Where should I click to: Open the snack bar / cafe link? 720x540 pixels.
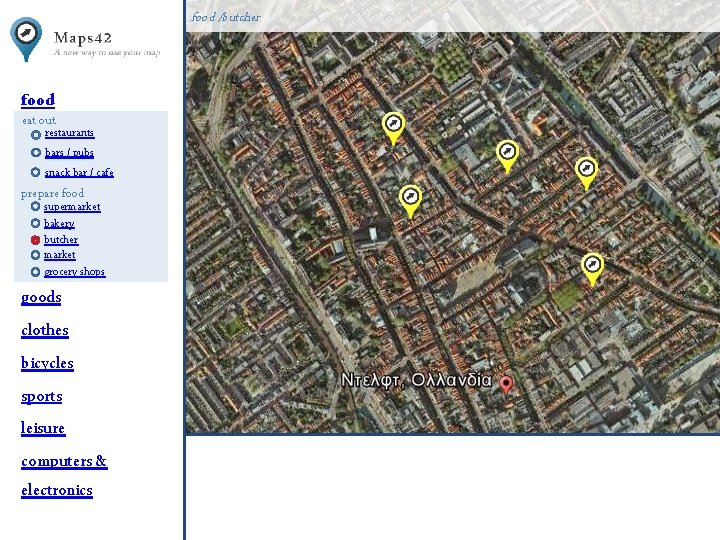point(79,173)
